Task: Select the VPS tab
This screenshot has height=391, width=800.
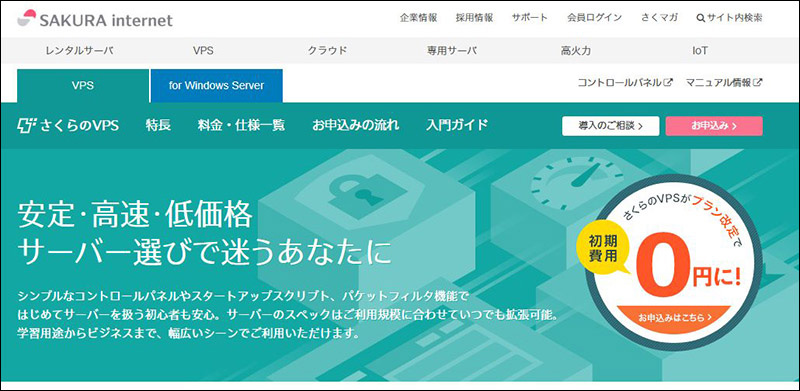Action: point(83,86)
